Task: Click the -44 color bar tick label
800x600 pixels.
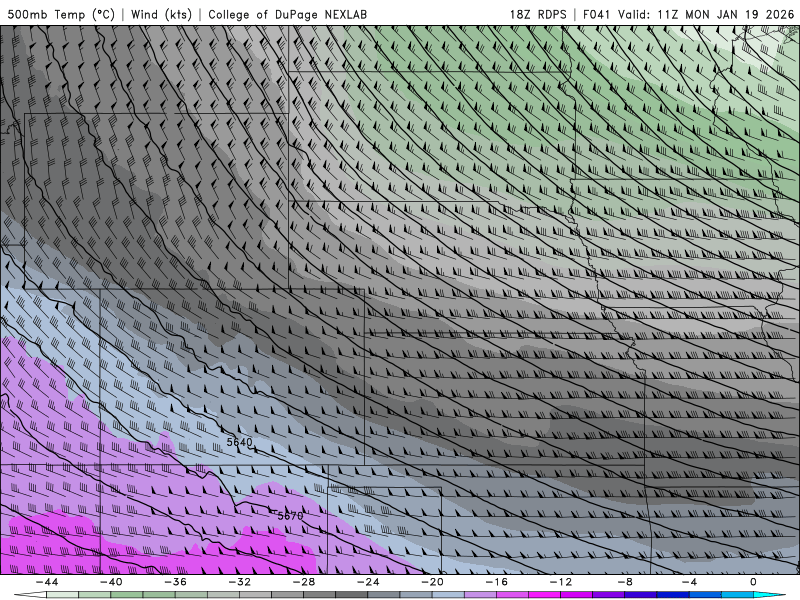Action: (47, 582)
